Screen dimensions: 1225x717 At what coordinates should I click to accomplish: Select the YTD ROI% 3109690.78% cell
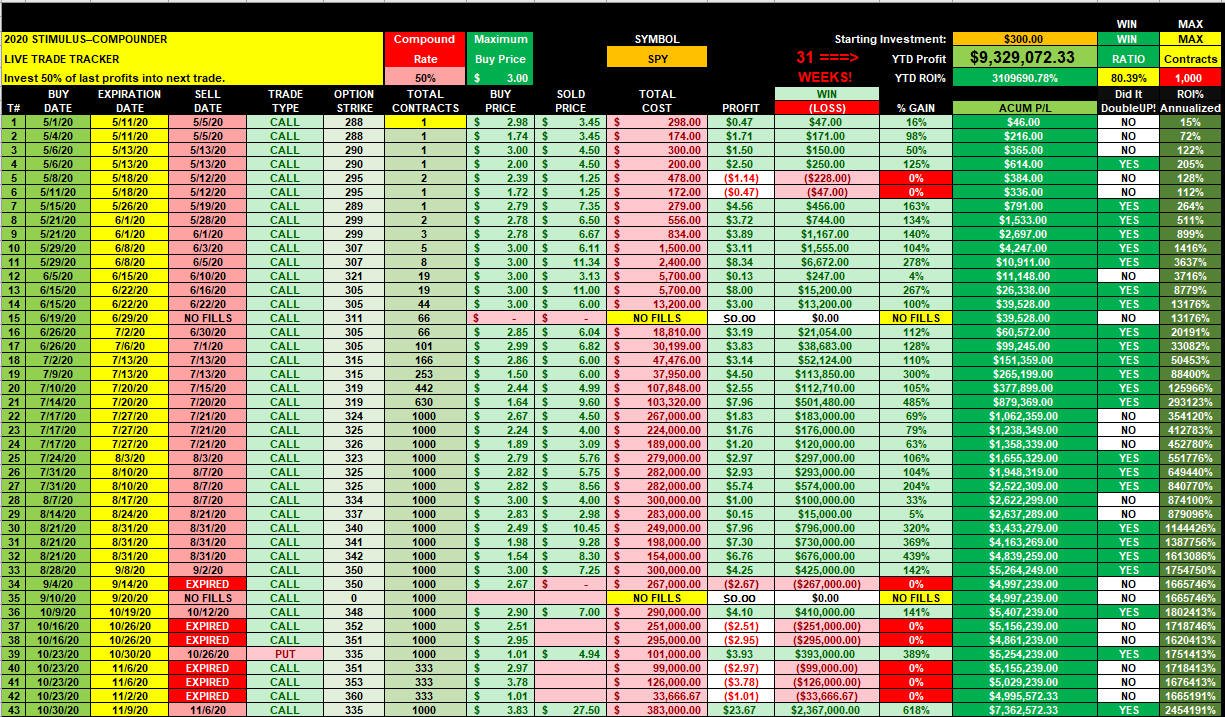1024,78
